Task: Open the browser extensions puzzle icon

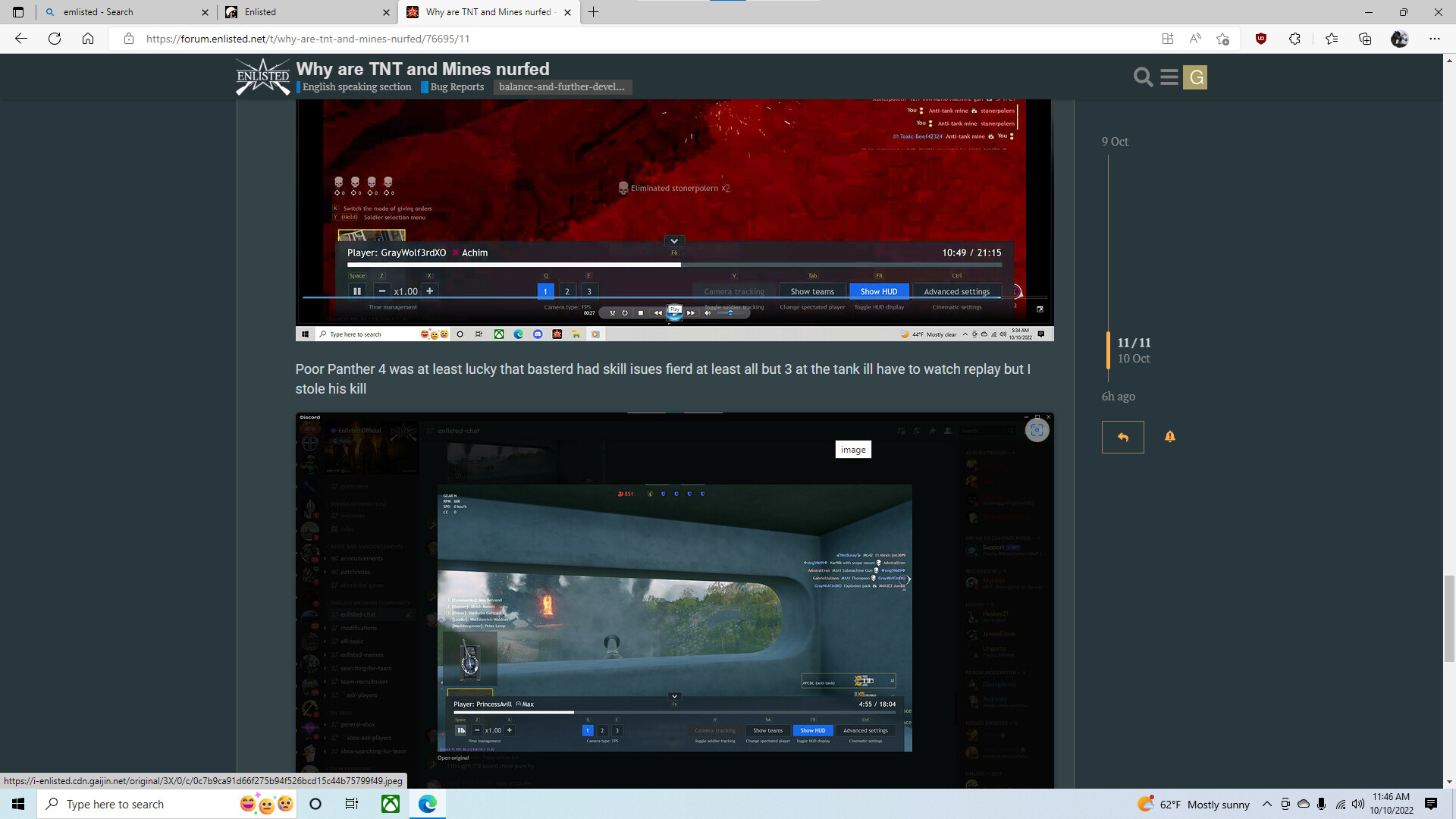Action: (1294, 39)
